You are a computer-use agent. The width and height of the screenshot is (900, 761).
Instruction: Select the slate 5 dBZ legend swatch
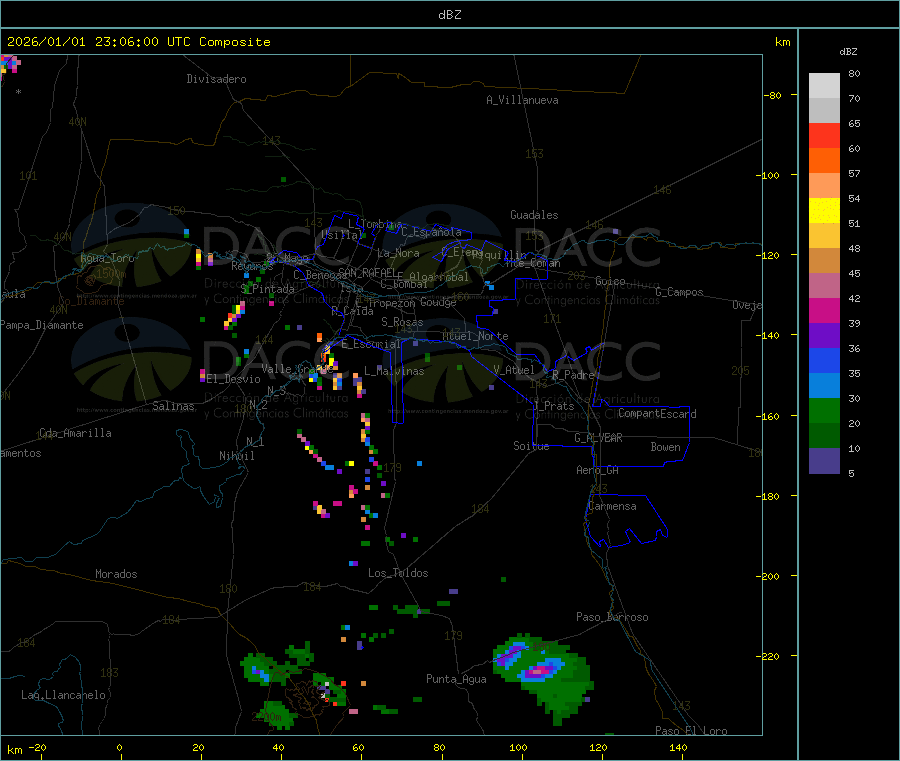point(824,461)
